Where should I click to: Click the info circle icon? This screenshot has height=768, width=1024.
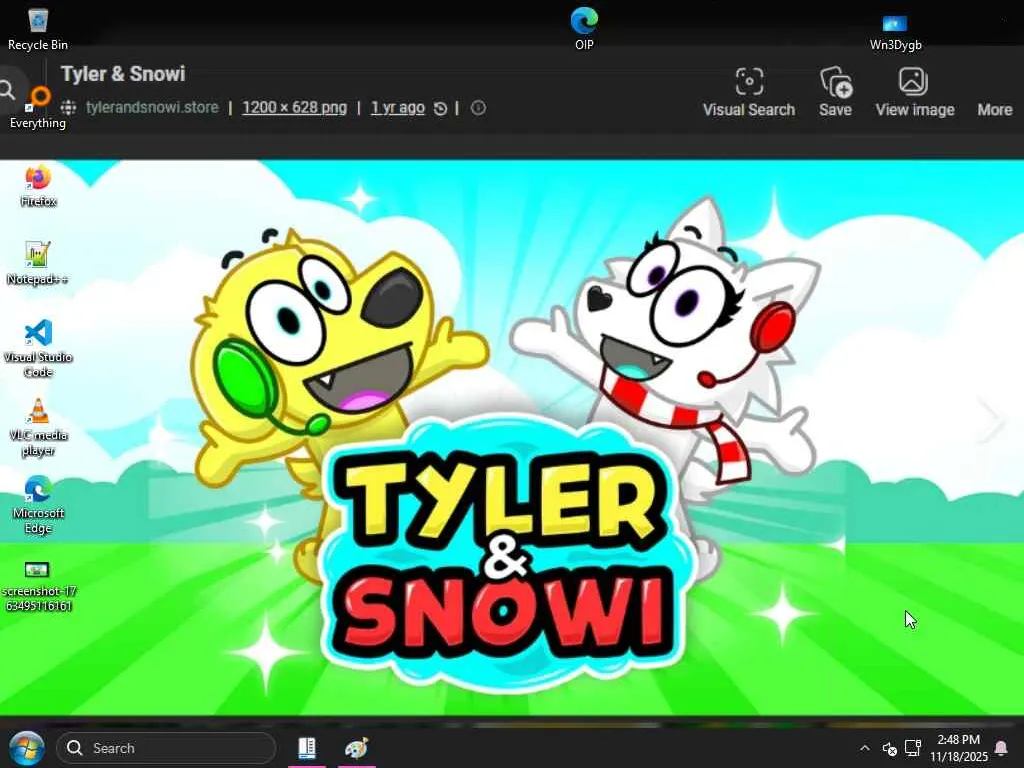coord(478,108)
